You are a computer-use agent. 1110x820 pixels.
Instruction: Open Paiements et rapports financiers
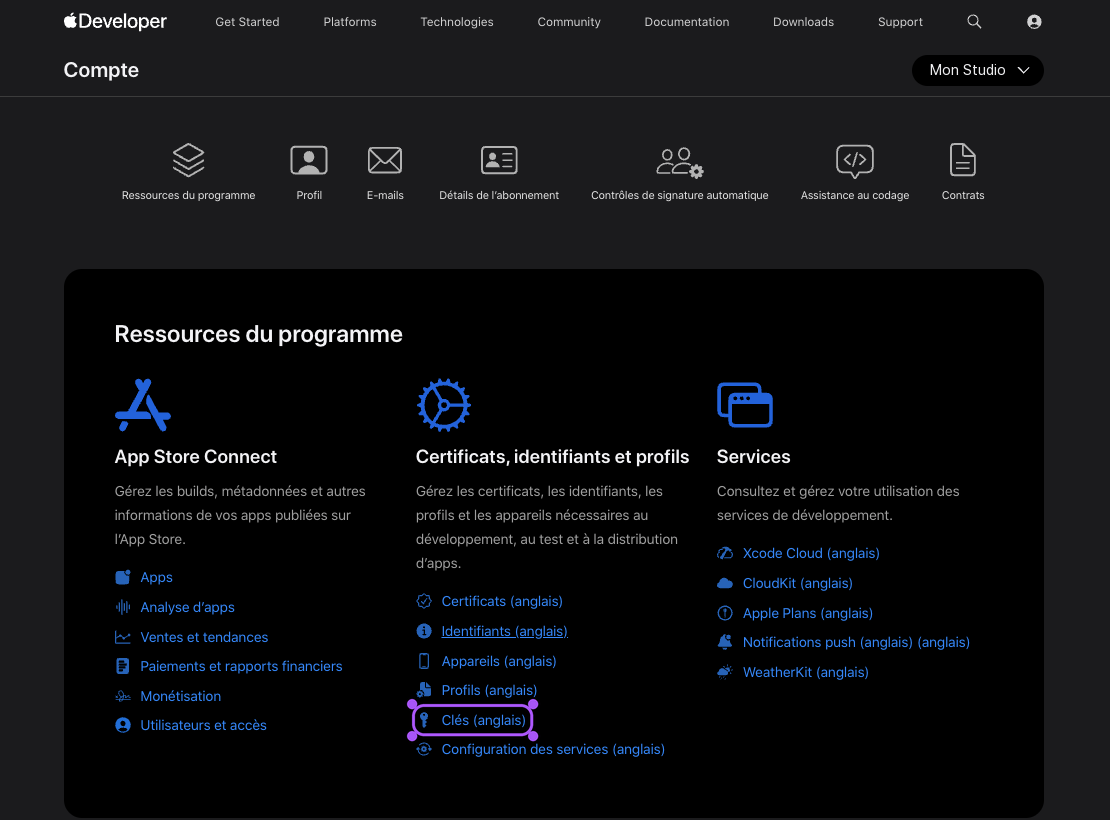click(241, 666)
